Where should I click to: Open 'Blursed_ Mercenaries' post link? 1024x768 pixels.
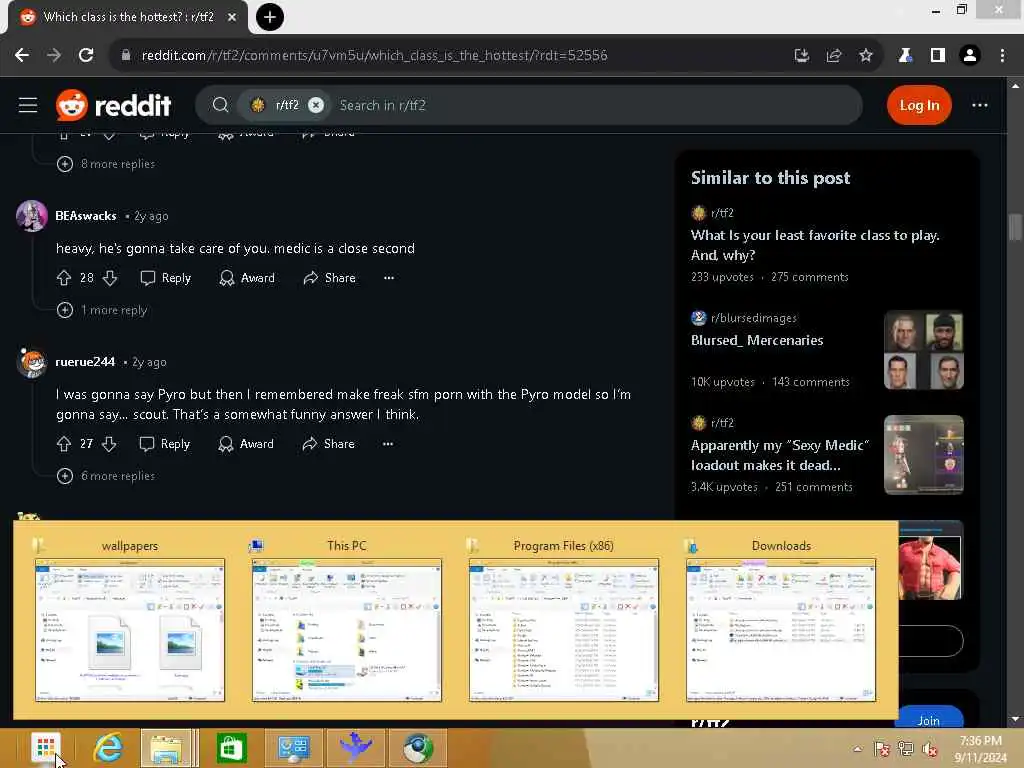coord(757,340)
